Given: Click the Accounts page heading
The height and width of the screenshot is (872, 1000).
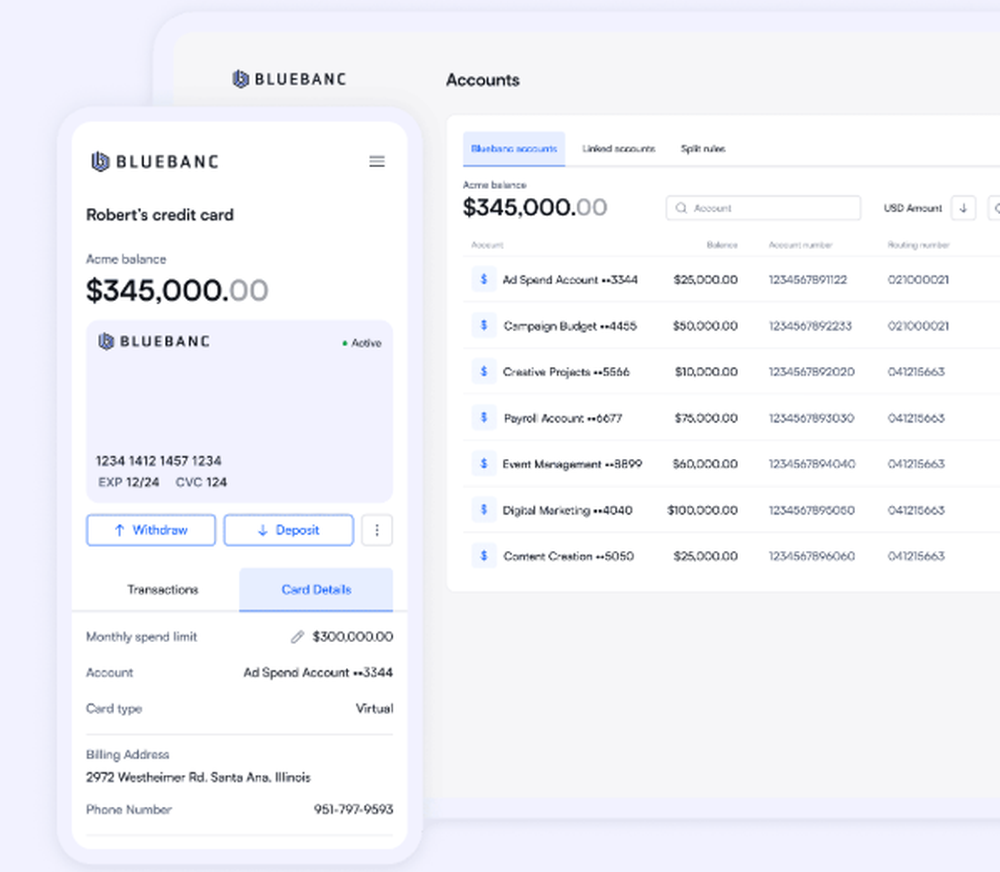Looking at the screenshot, I should point(483,80).
